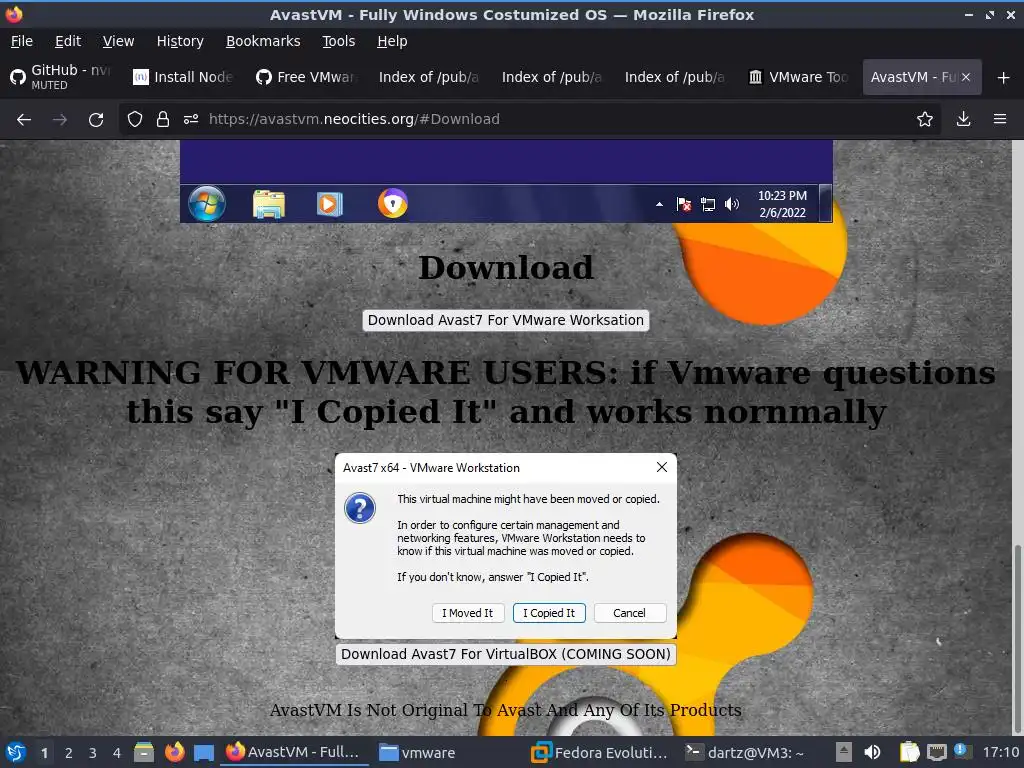This screenshot has width=1024, height=768.
Task: Open the network status tray icon
Action: click(x=937, y=752)
